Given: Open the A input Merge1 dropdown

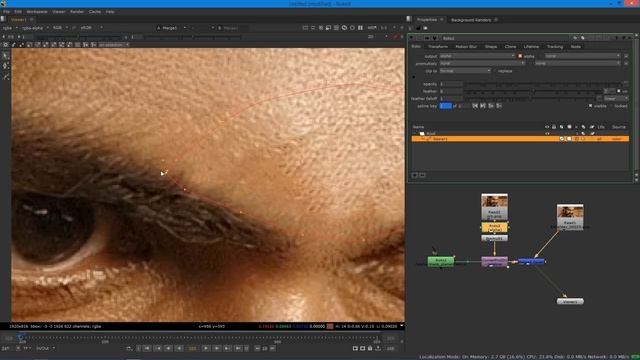Looking at the screenshot, I should (171, 28).
